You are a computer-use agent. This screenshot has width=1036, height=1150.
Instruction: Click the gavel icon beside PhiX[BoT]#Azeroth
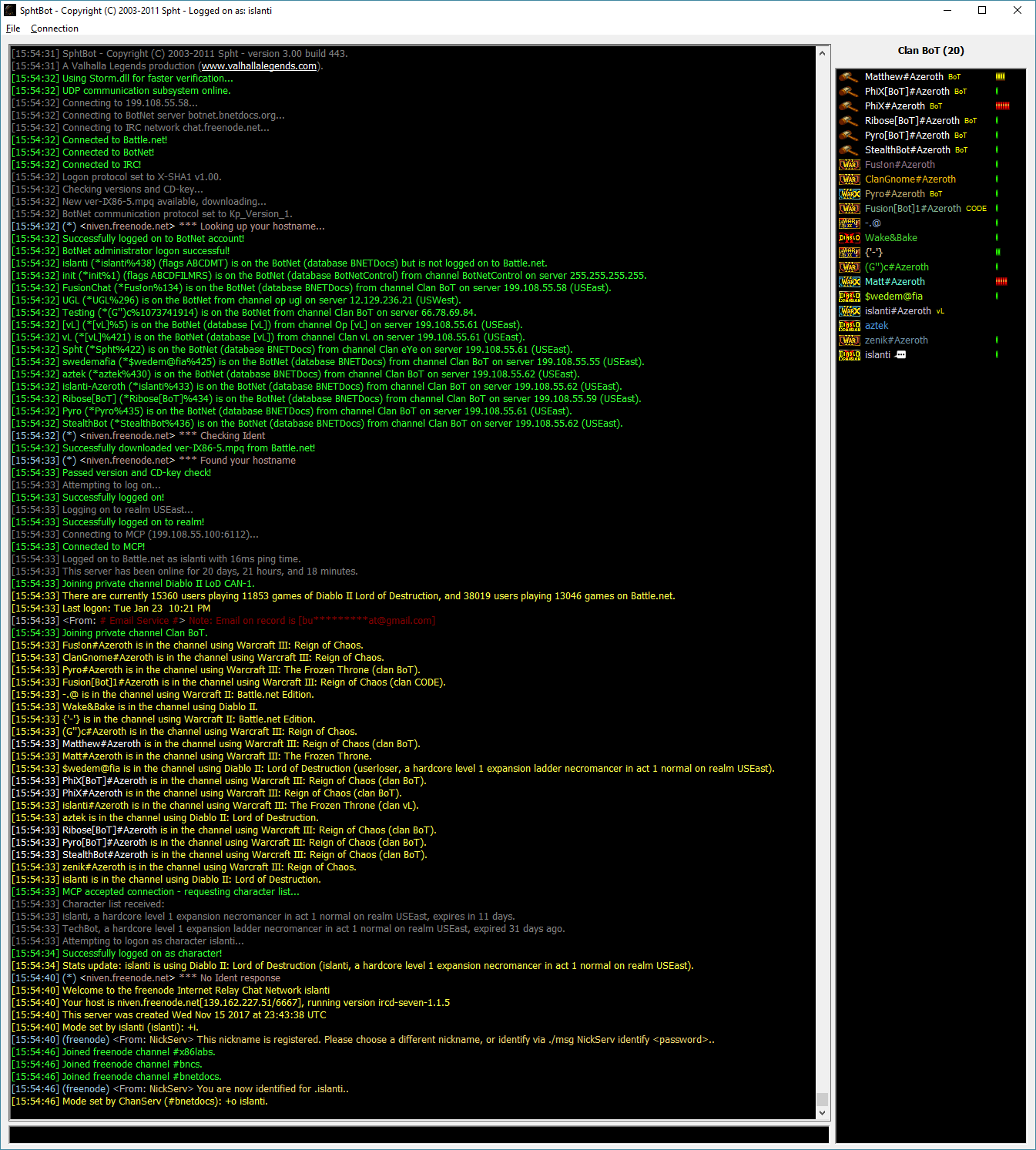pyautogui.click(x=849, y=92)
